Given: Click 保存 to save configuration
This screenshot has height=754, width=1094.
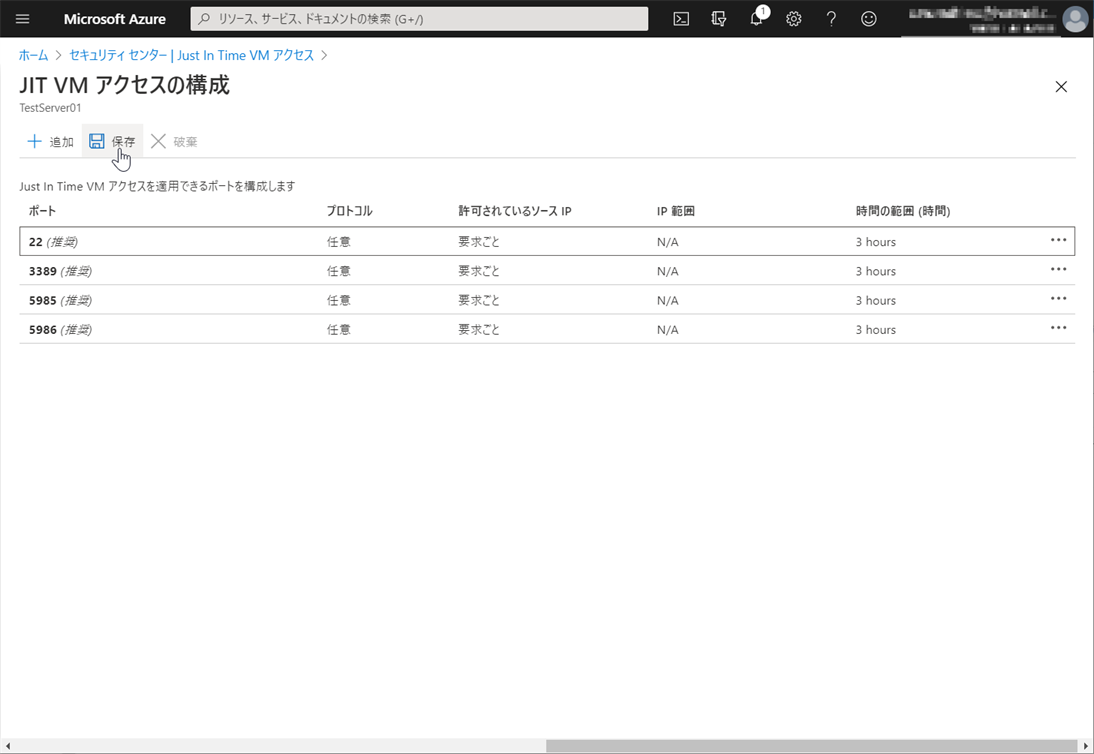Looking at the screenshot, I should coord(112,142).
